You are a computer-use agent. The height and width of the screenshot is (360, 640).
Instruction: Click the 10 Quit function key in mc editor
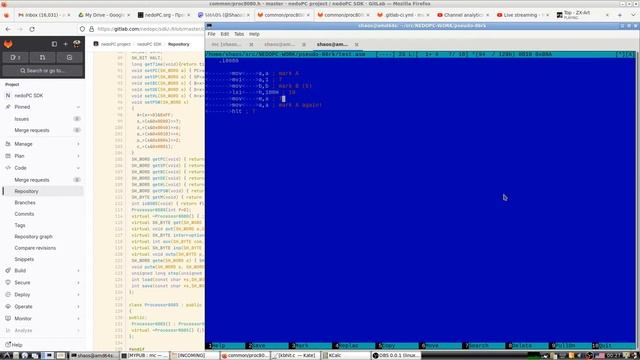[614, 346]
